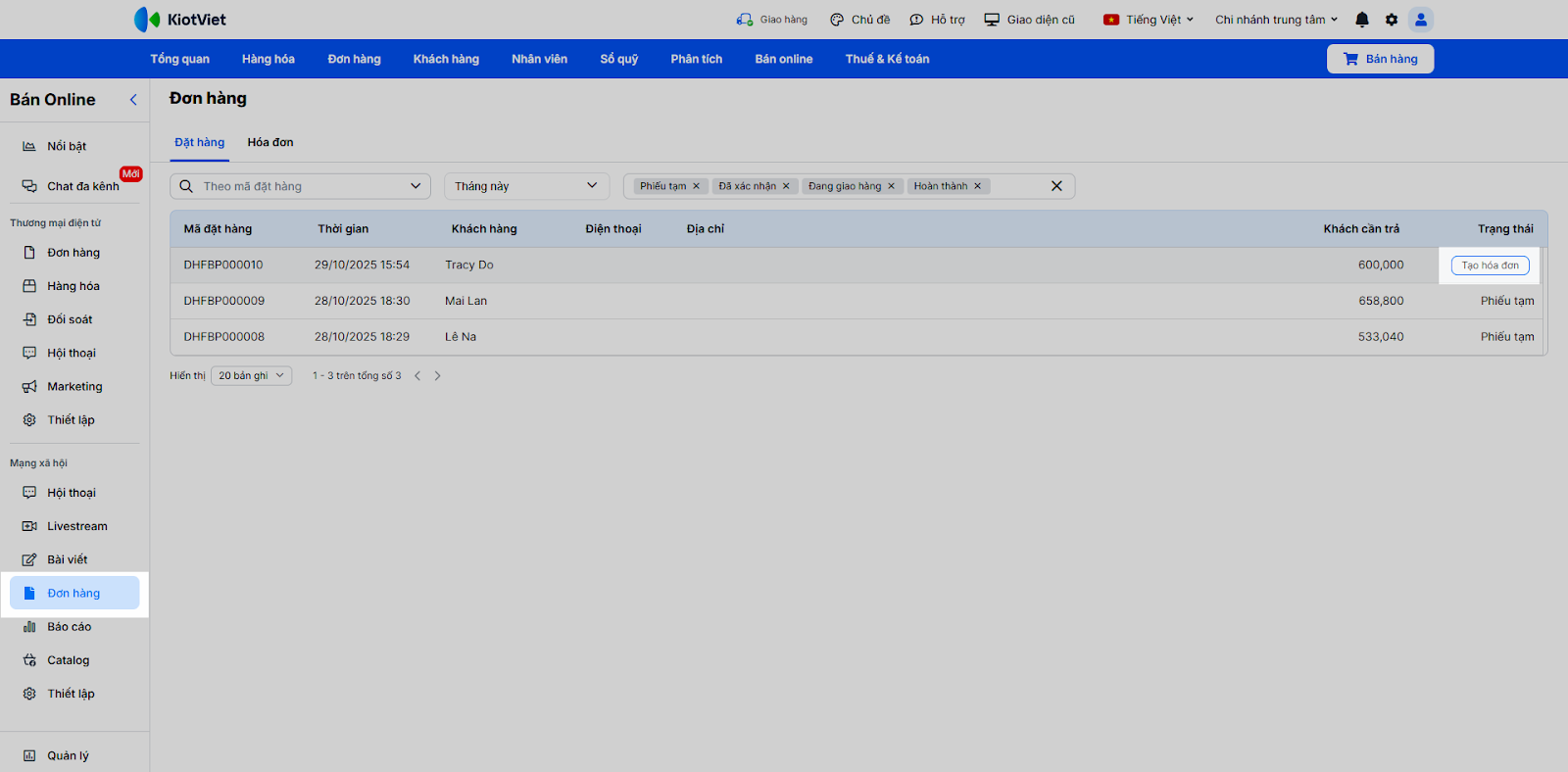This screenshot has height=772, width=1568.
Task: Open the Tháng này time filter
Action: [x=527, y=186]
